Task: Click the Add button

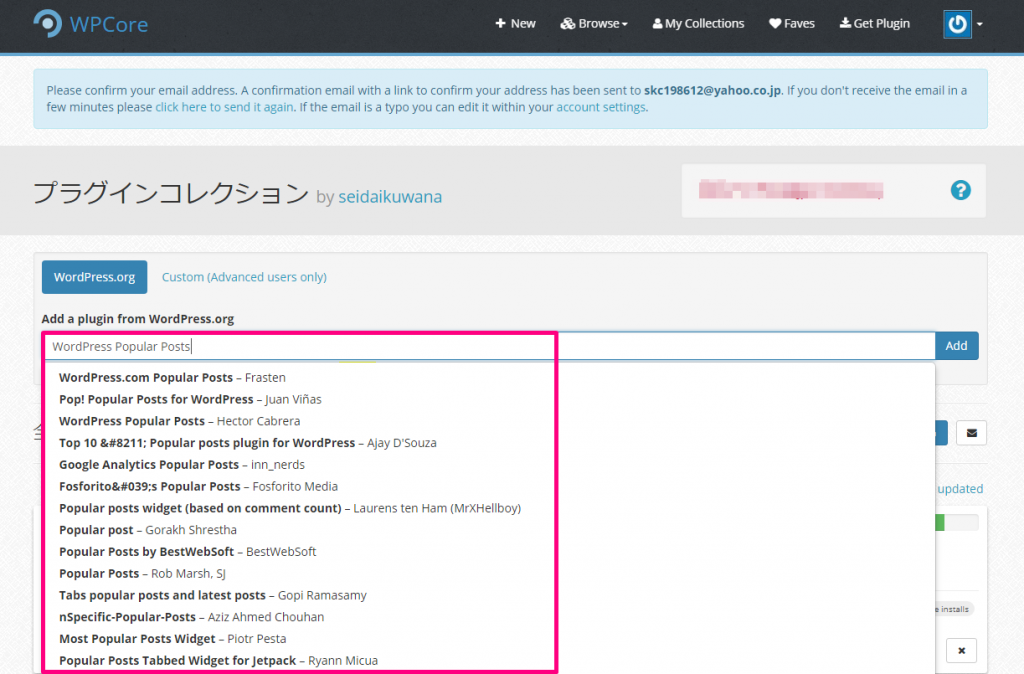Action: pos(956,345)
